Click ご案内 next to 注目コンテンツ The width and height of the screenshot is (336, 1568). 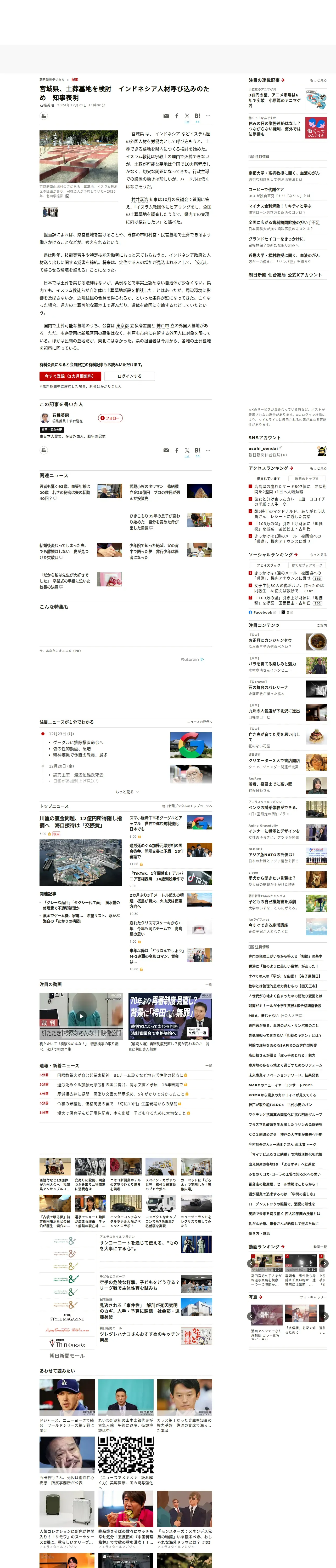(x=321, y=625)
